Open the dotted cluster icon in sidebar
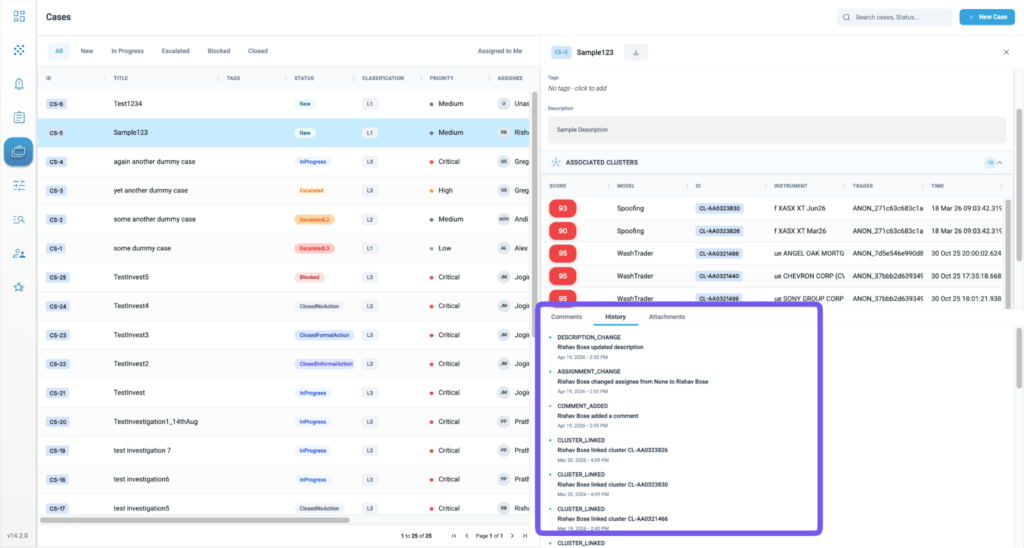 tap(19, 50)
